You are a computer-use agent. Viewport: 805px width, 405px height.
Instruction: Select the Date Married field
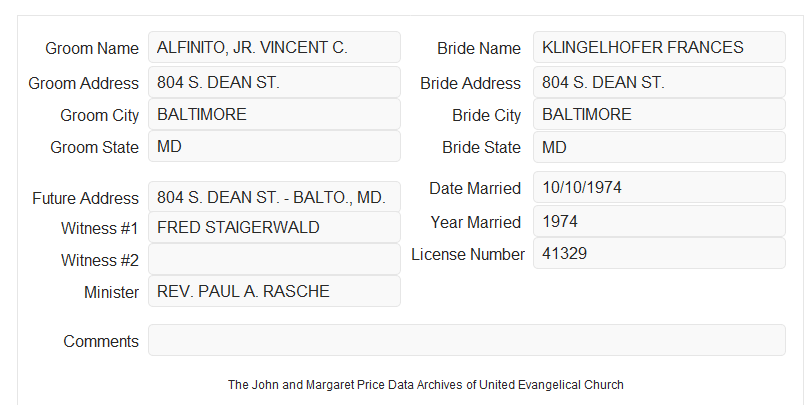(x=659, y=187)
